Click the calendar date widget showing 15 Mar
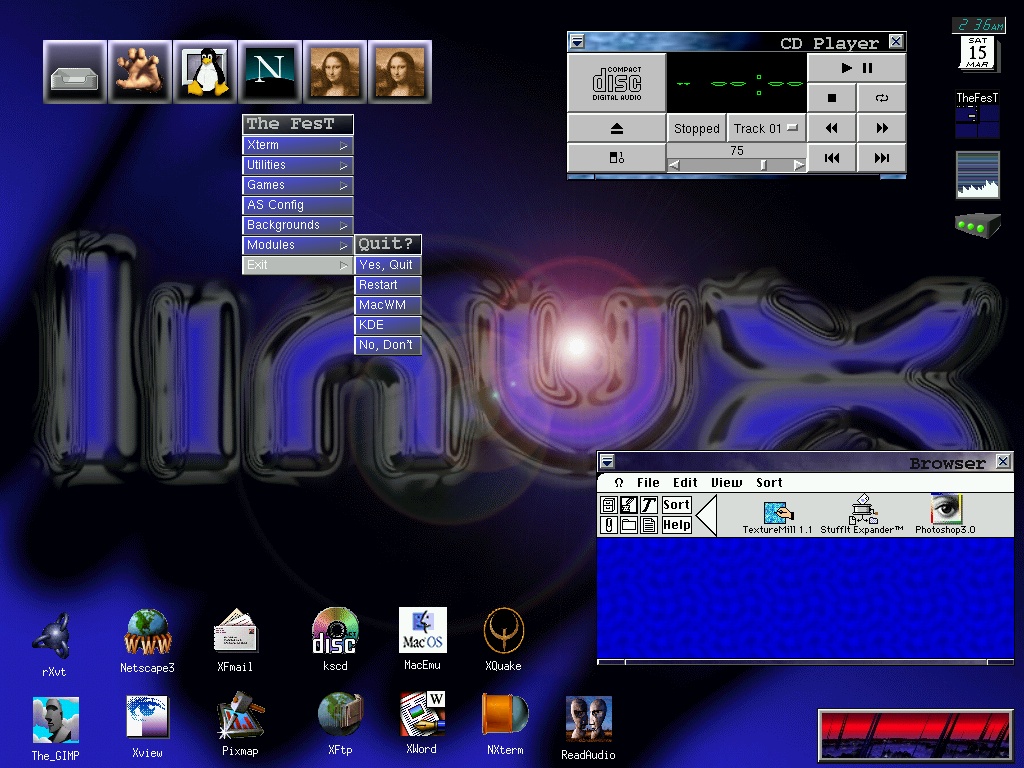This screenshot has width=1024, height=768. click(977, 52)
